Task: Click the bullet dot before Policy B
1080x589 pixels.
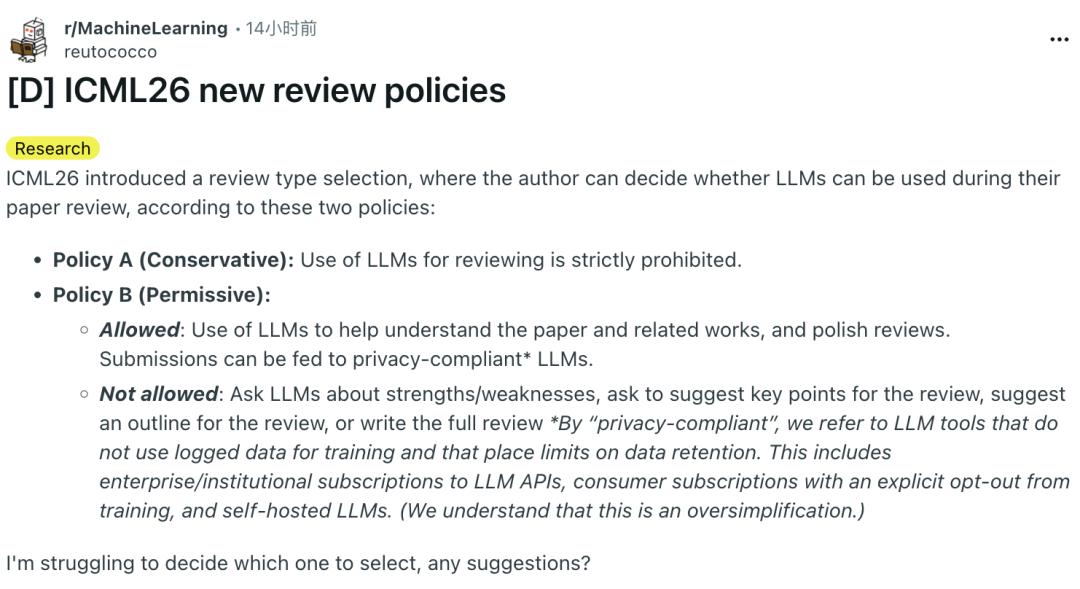Action: point(38,296)
